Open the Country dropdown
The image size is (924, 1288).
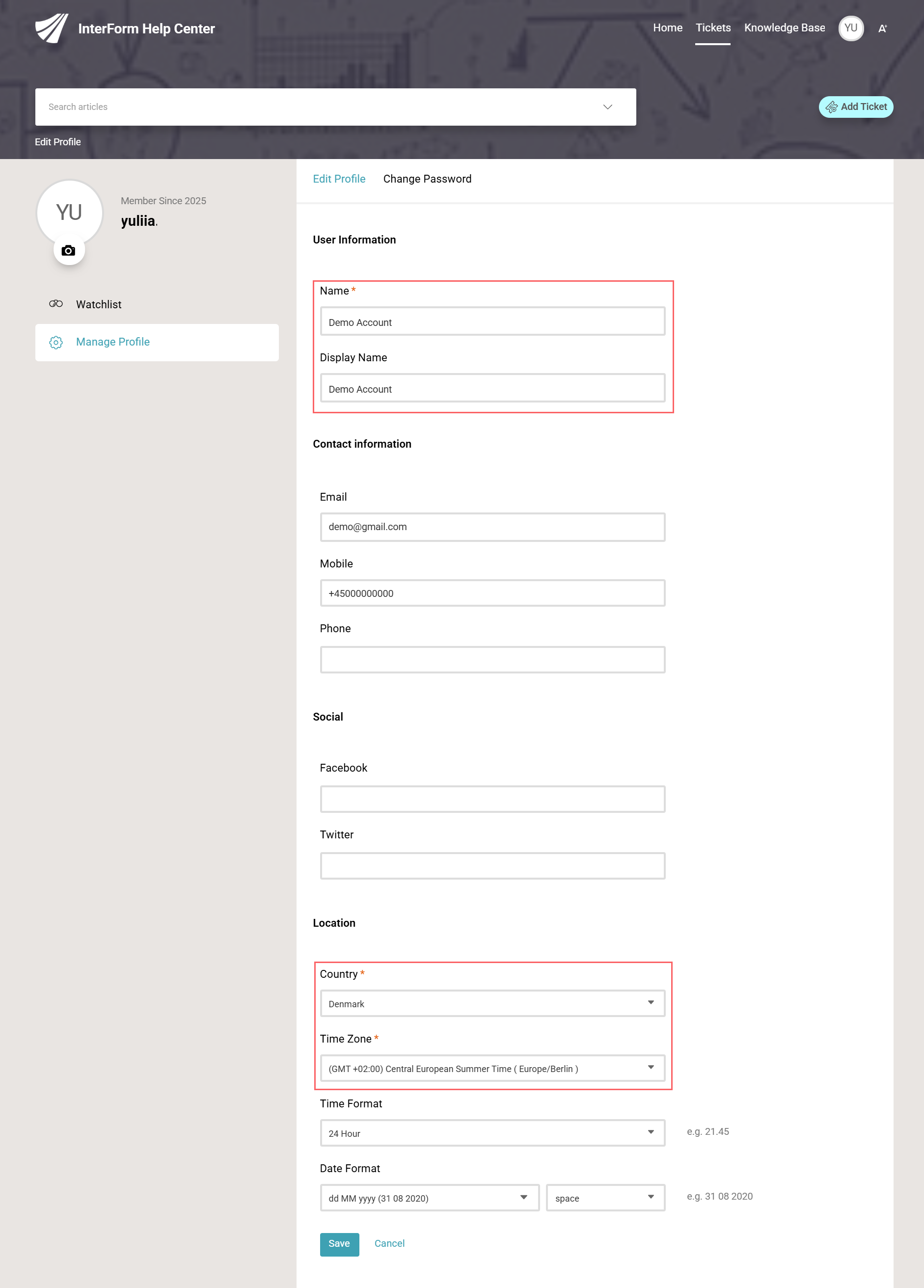point(492,1003)
